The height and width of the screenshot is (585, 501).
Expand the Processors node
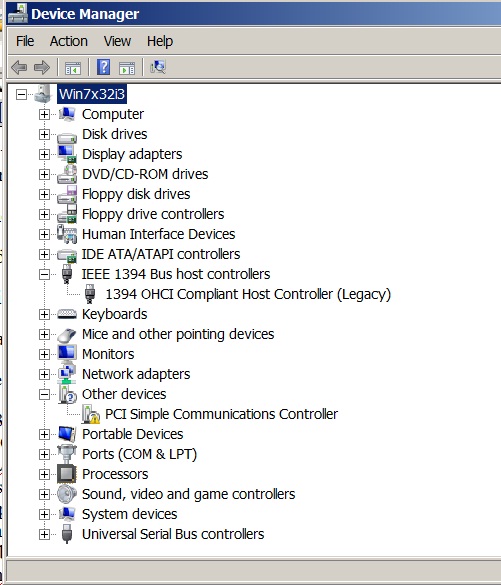(44, 474)
